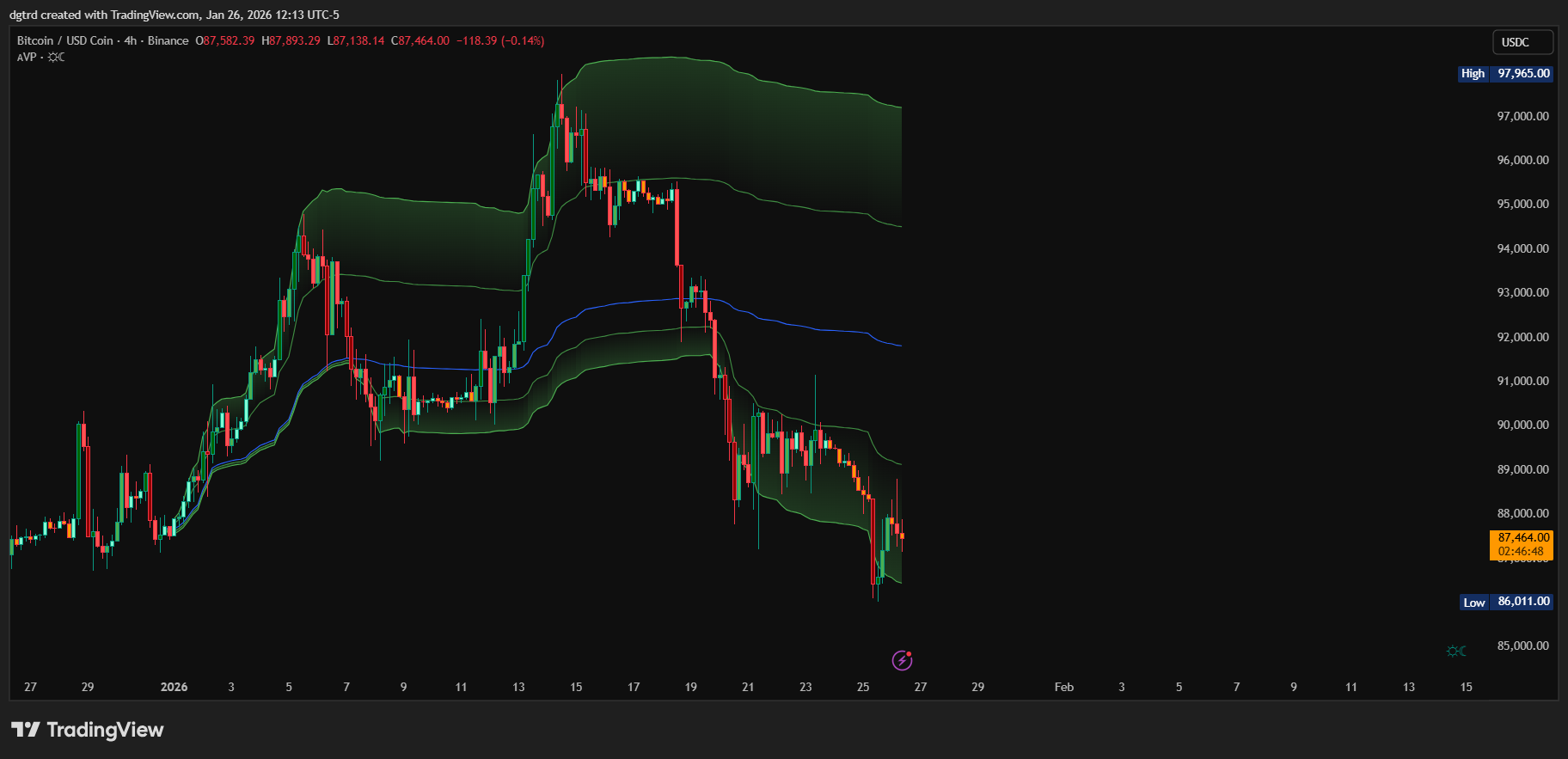This screenshot has width=1568, height=759.
Task: Click the teal sun-moon icon beside 85,000.00
Action: [1456, 651]
